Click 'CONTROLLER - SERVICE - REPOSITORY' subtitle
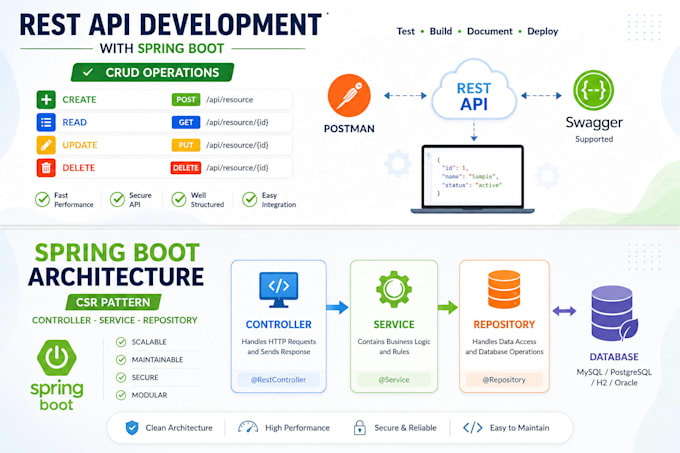This screenshot has height=453, width=680. [x=114, y=320]
